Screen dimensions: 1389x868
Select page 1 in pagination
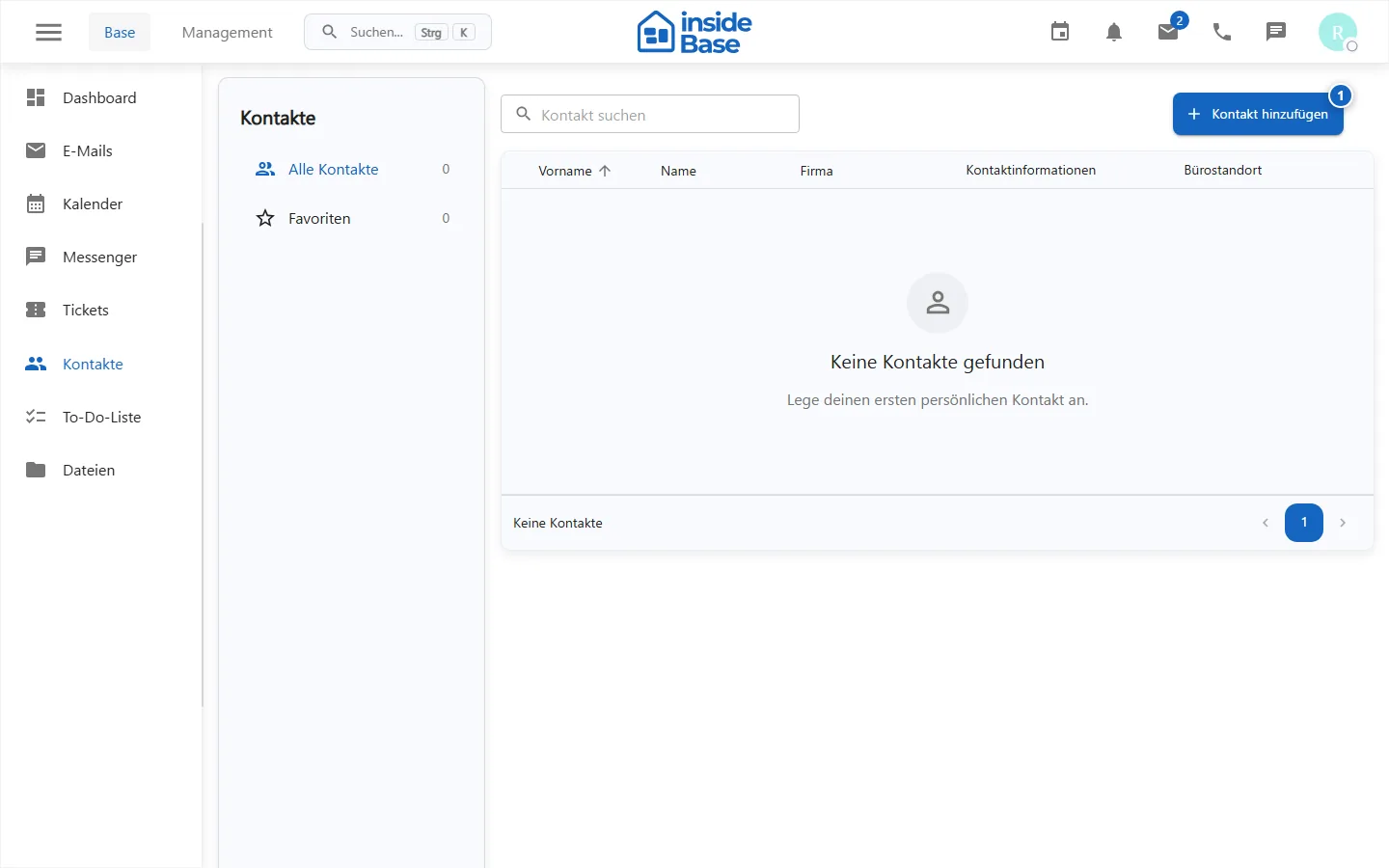1304,523
